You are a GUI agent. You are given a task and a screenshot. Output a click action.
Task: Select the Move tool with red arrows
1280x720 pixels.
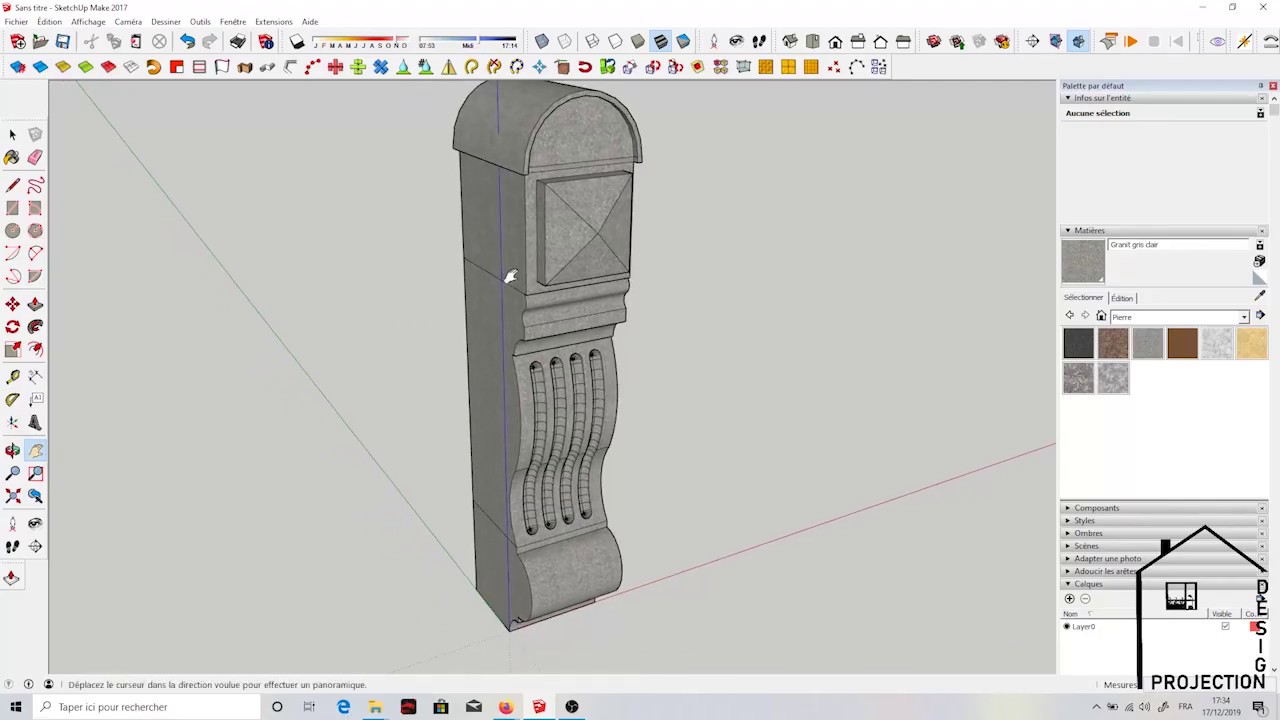point(12,304)
